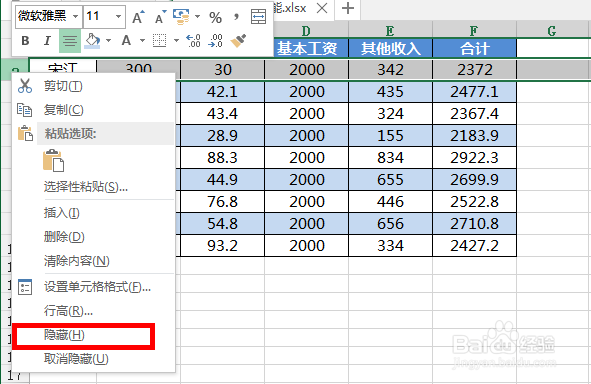Click the 基本工资 header cell
The height and width of the screenshot is (384, 591).
tap(307, 48)
